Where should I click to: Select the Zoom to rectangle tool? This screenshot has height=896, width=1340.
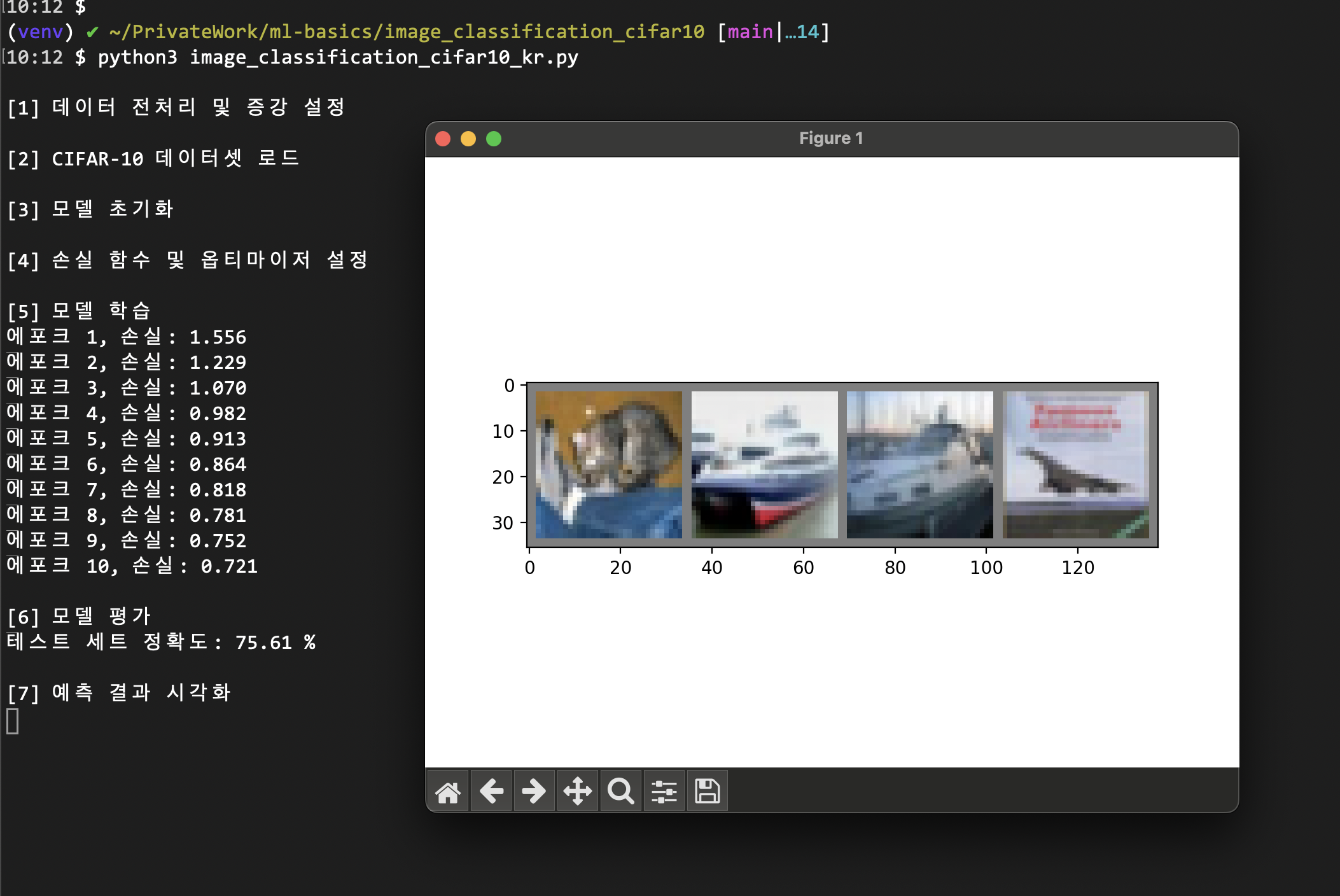620,792
